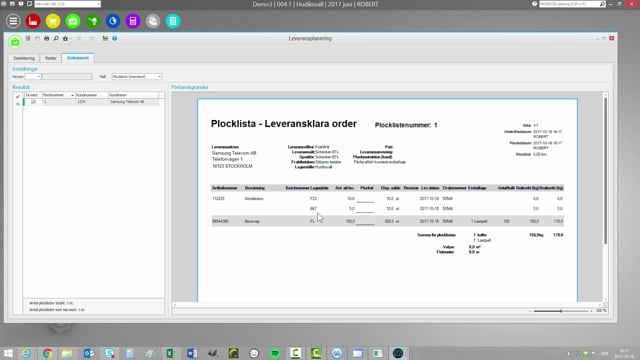Viewport: 640px width, 360px height.
Task: Open Word from the taskbar
Action: [192, 353]
